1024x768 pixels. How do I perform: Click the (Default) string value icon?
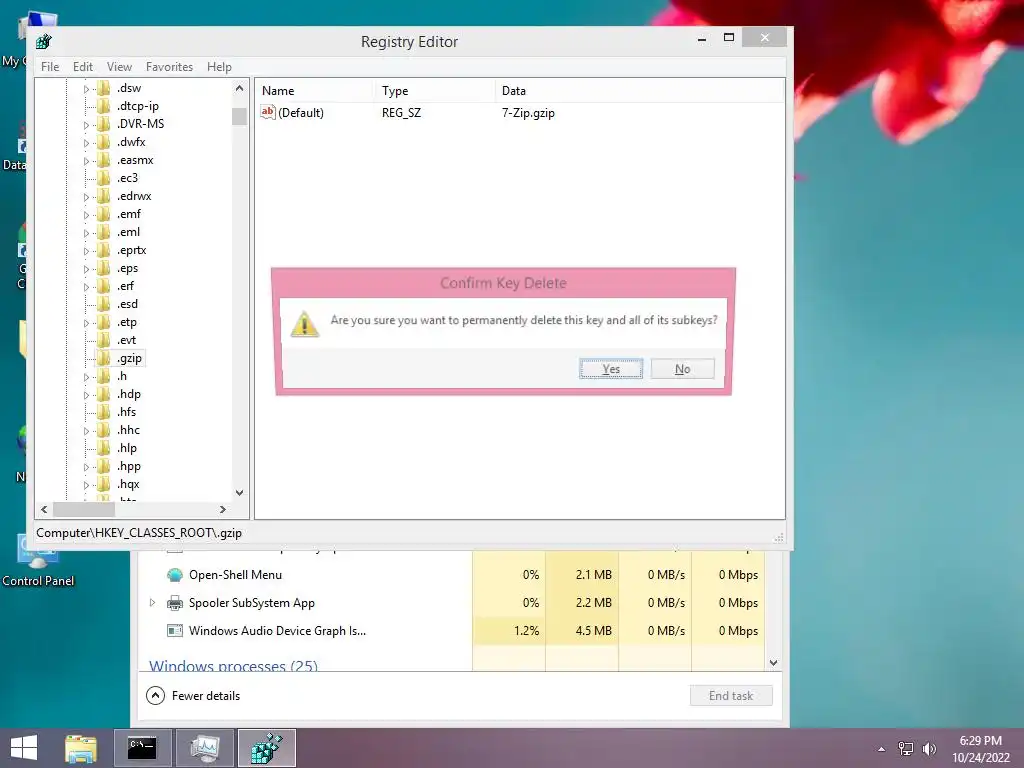point(268,112)
